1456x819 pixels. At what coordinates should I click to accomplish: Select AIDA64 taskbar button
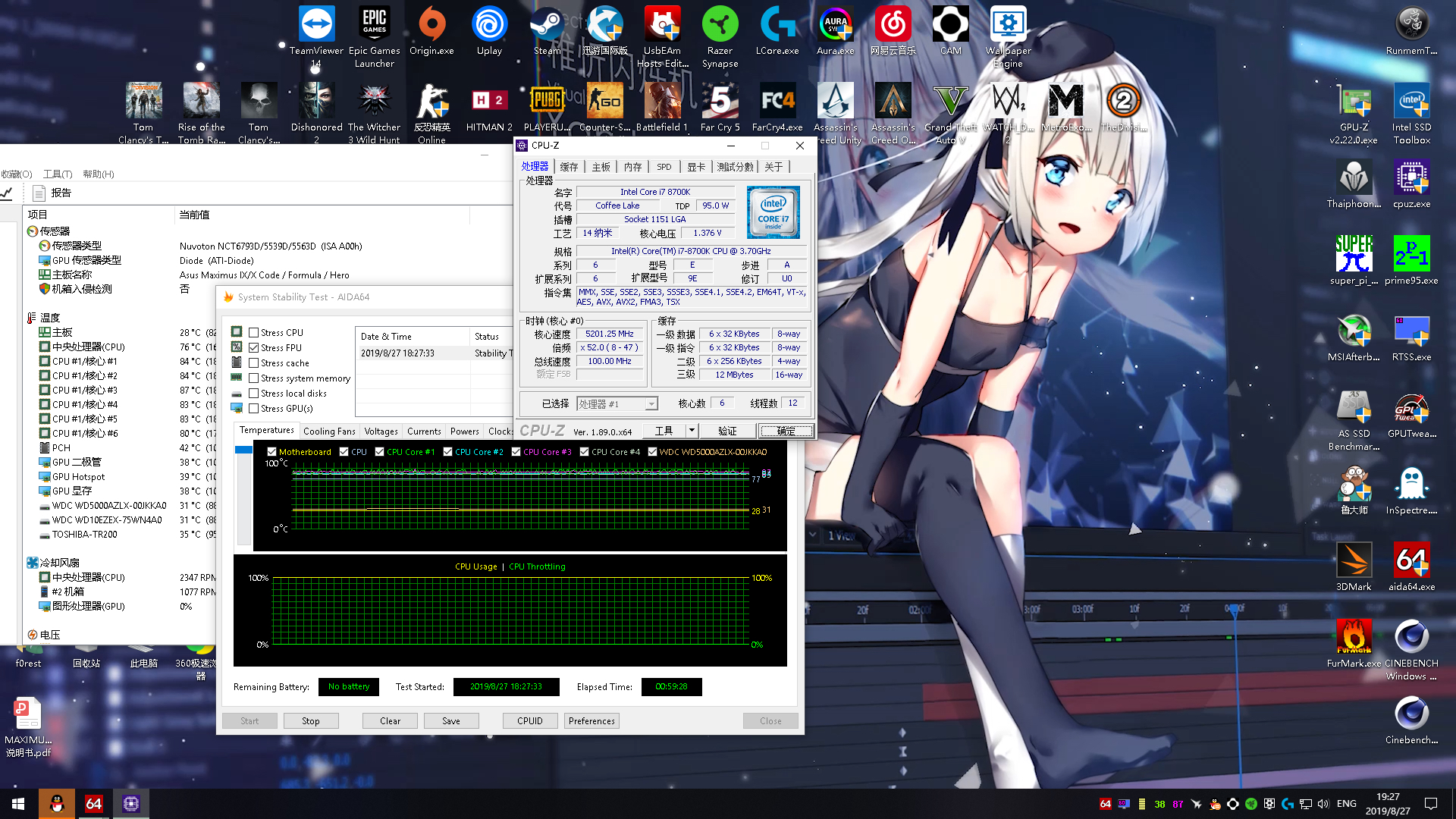93,803
